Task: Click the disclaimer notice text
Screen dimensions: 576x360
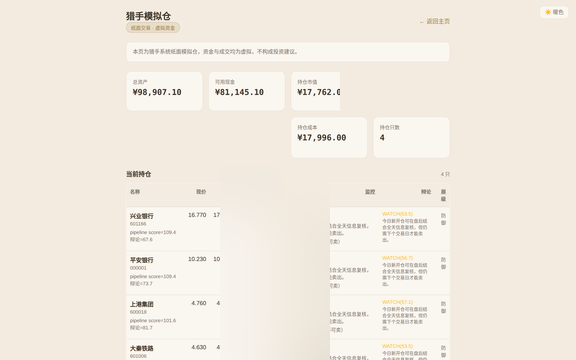Action: coord(215,52)
